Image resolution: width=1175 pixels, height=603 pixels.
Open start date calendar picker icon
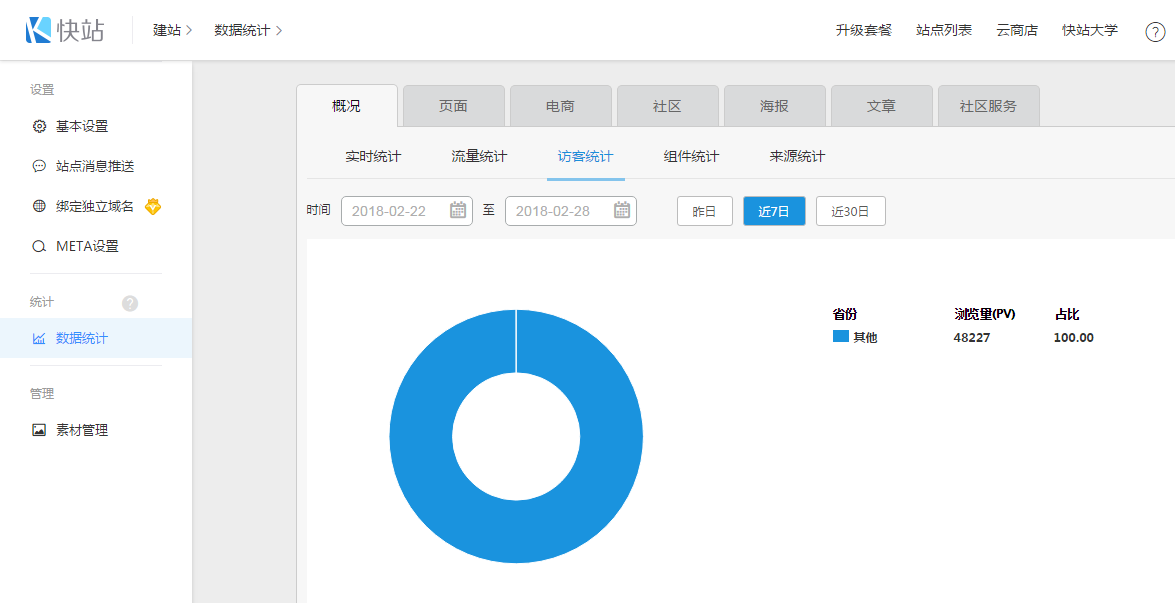pos(458,210)
